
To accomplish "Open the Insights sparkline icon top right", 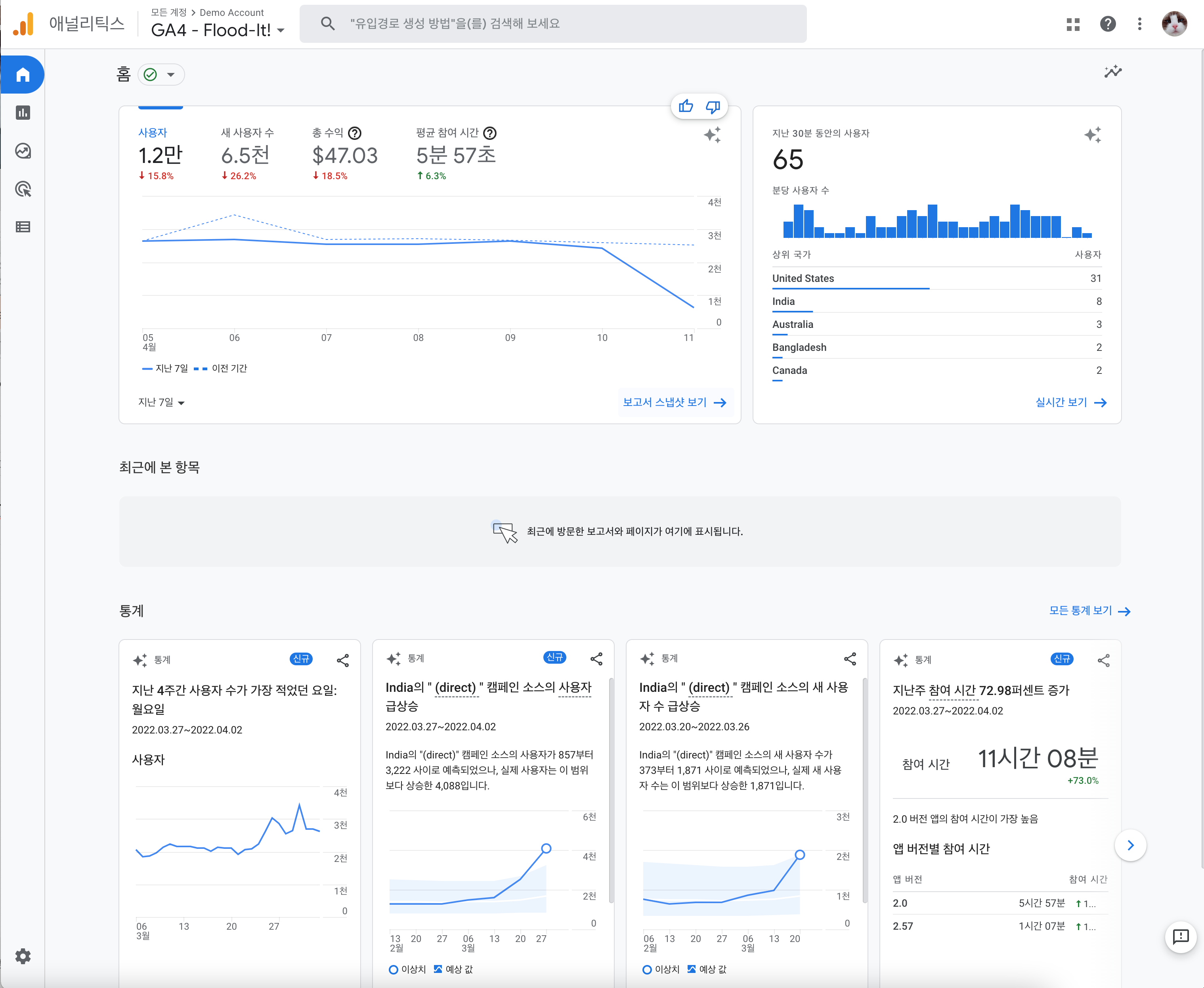I will (1113, 72).
